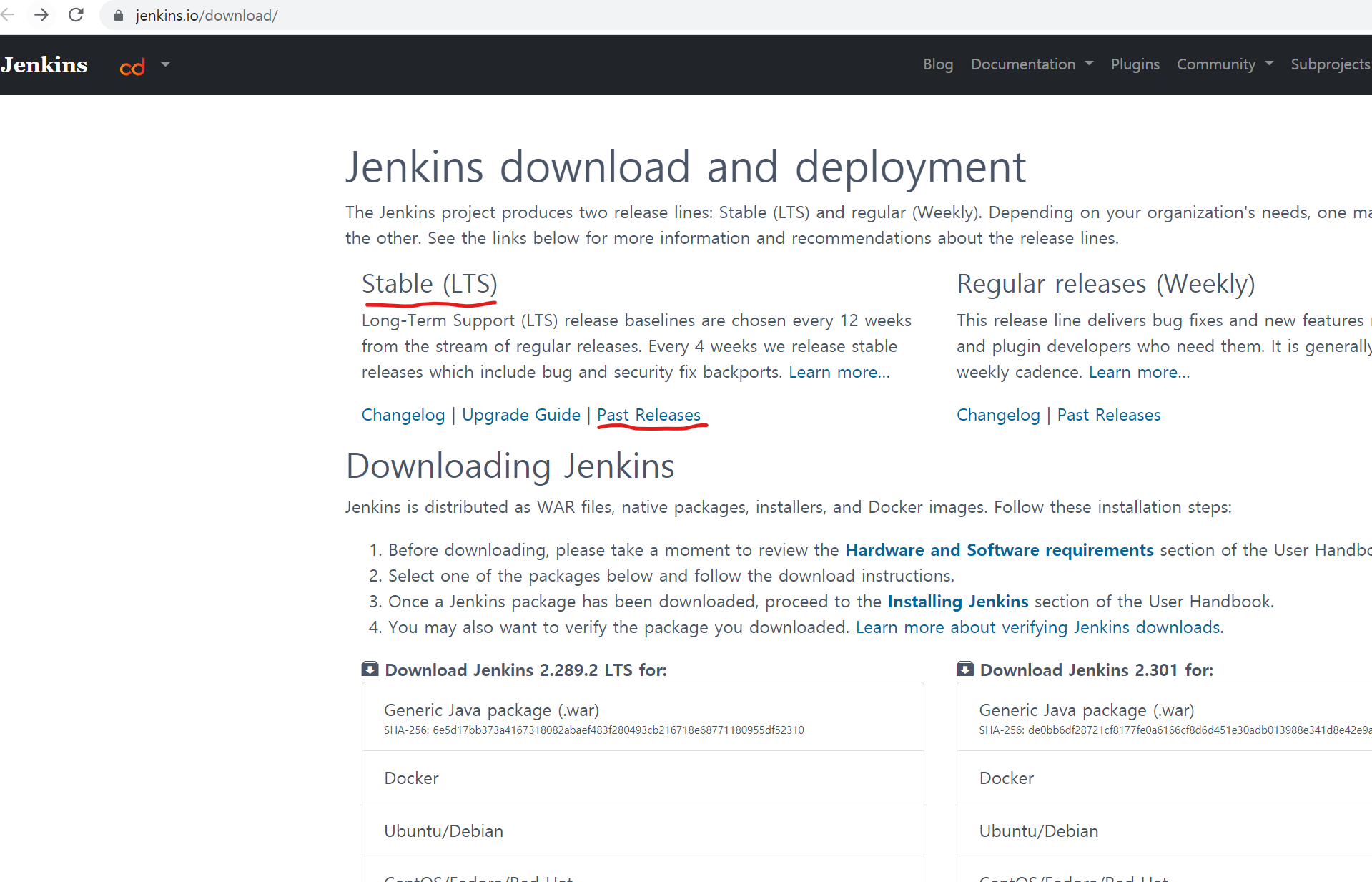The image size is (1372, 882).
Task: Download LTS Generic Java package (.war)
Action: [643, 717]
